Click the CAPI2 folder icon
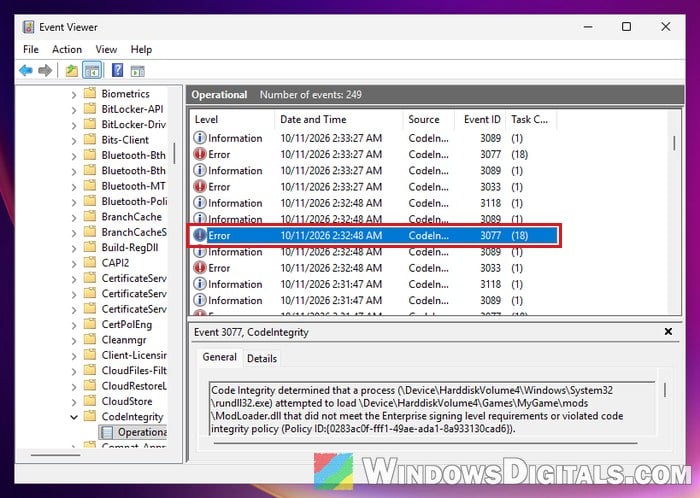Screen dimensions: 700x498 coord(90,262)
